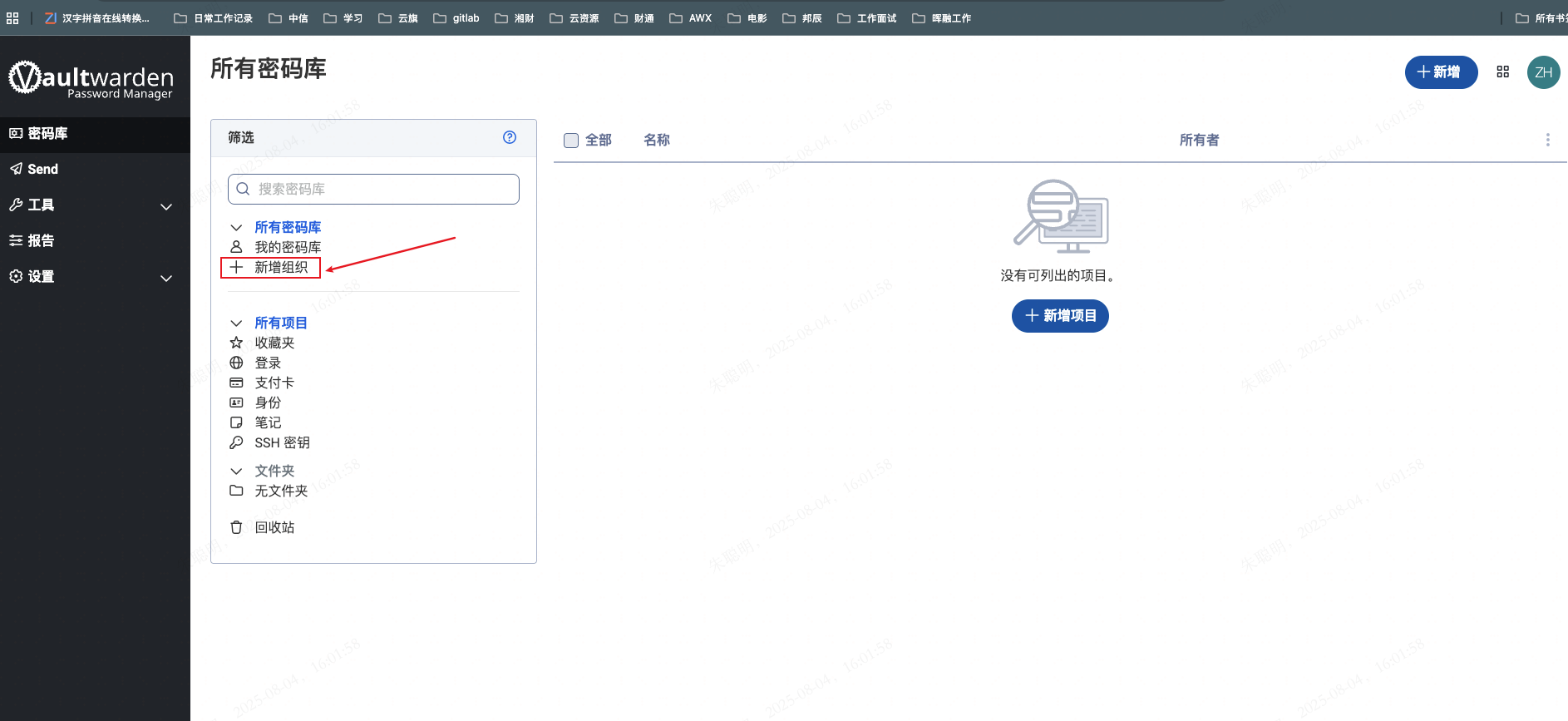Filter by SSH 密钥 key item

pos(281,442)
